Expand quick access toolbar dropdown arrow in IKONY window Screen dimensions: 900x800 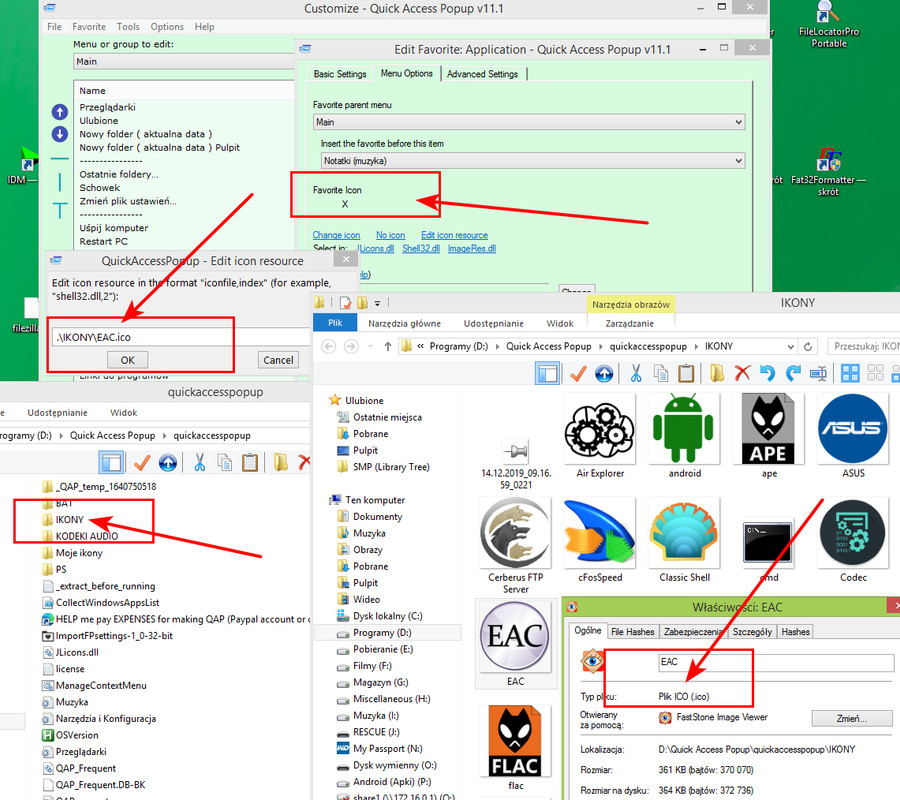pyautogui.click(x=377, y=303)
